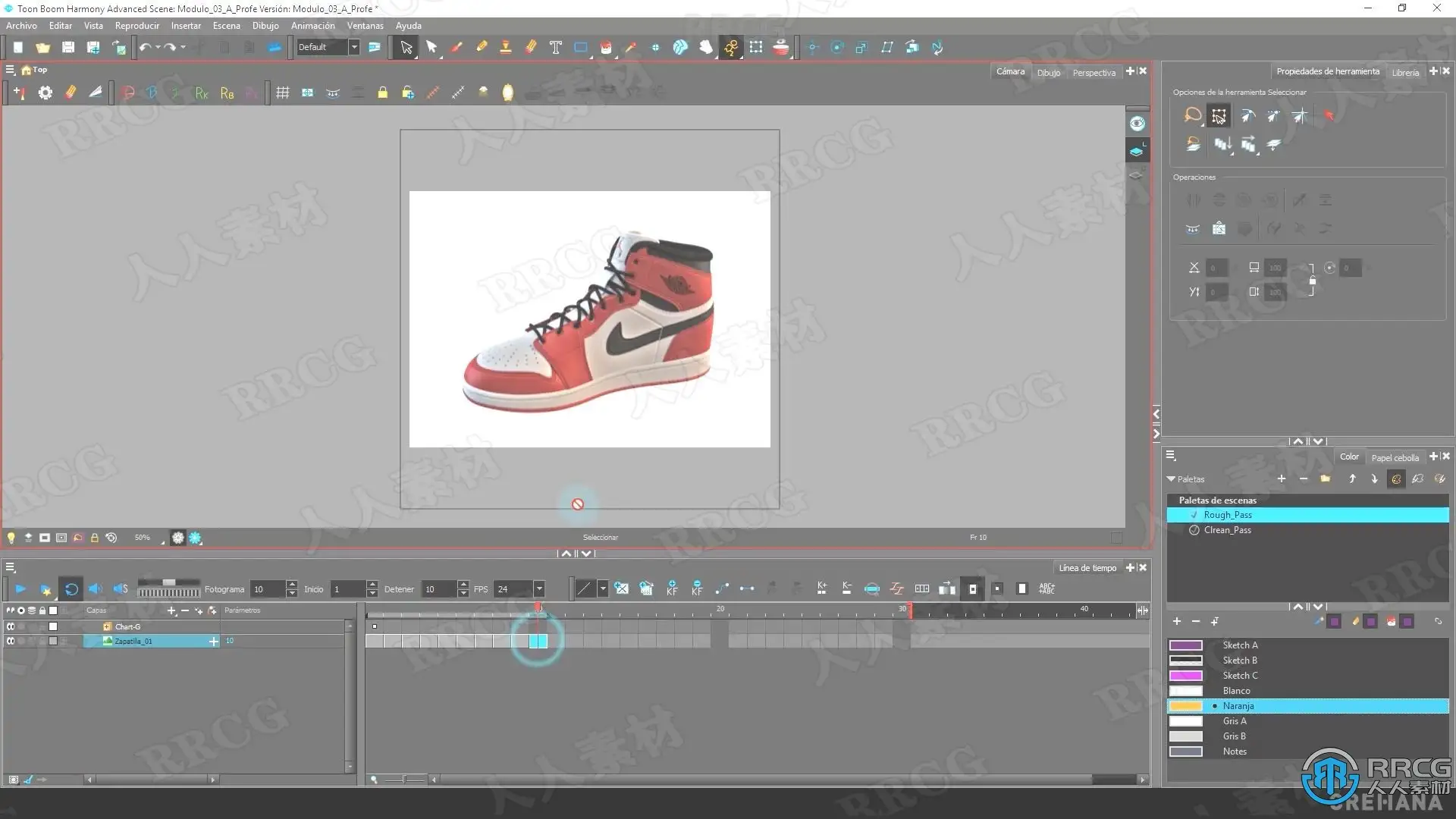Screen dimensions: 1456x819
Task: Click the Fotograma frame number field
Action: pyautogui.click(x=267, y=589)
